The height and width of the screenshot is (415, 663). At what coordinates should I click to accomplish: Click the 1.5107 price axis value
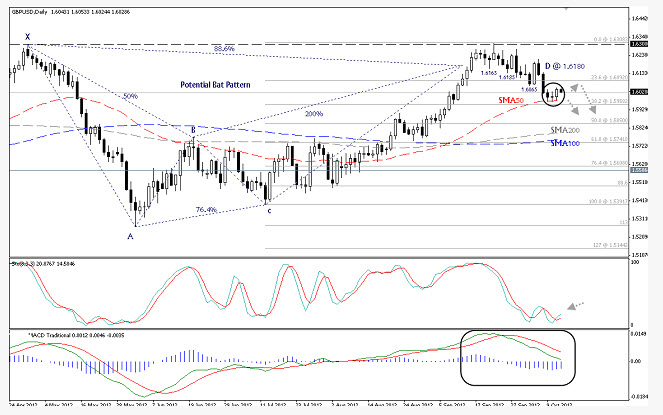(639, 255)
